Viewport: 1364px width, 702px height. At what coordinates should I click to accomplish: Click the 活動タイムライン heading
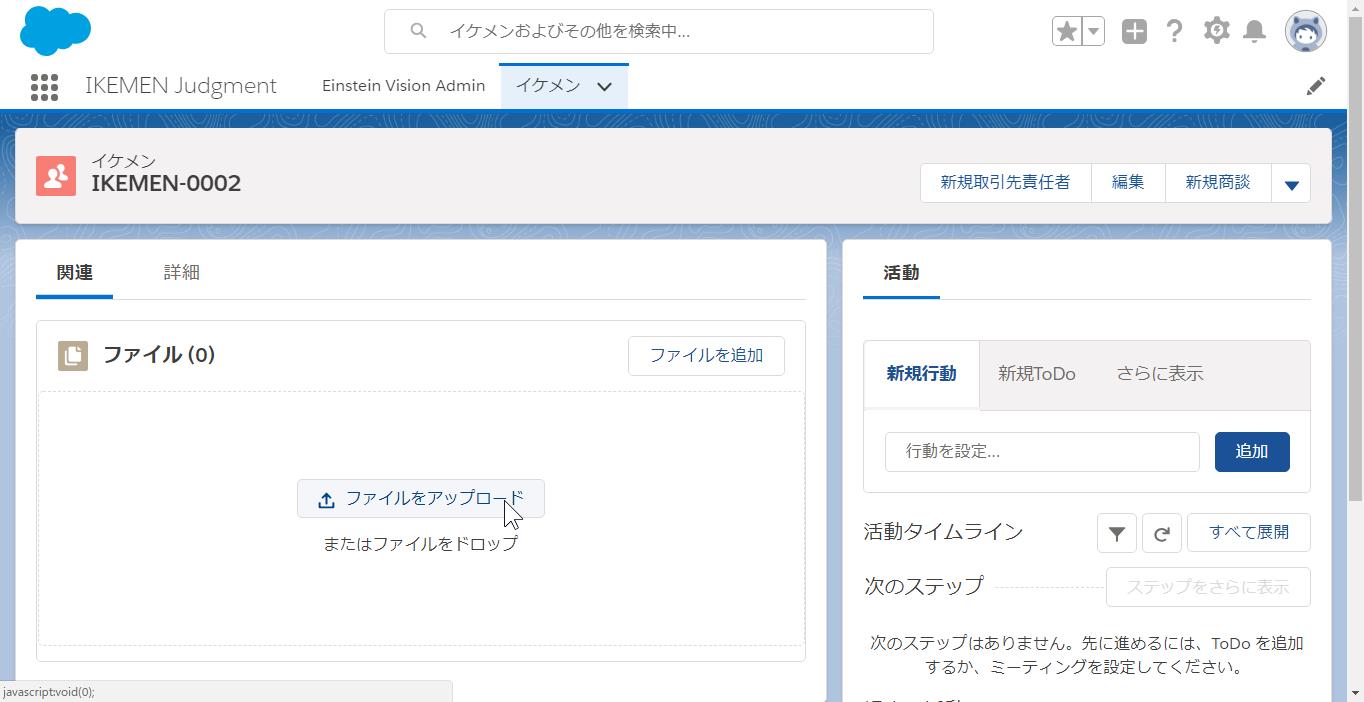coord(943,532)
